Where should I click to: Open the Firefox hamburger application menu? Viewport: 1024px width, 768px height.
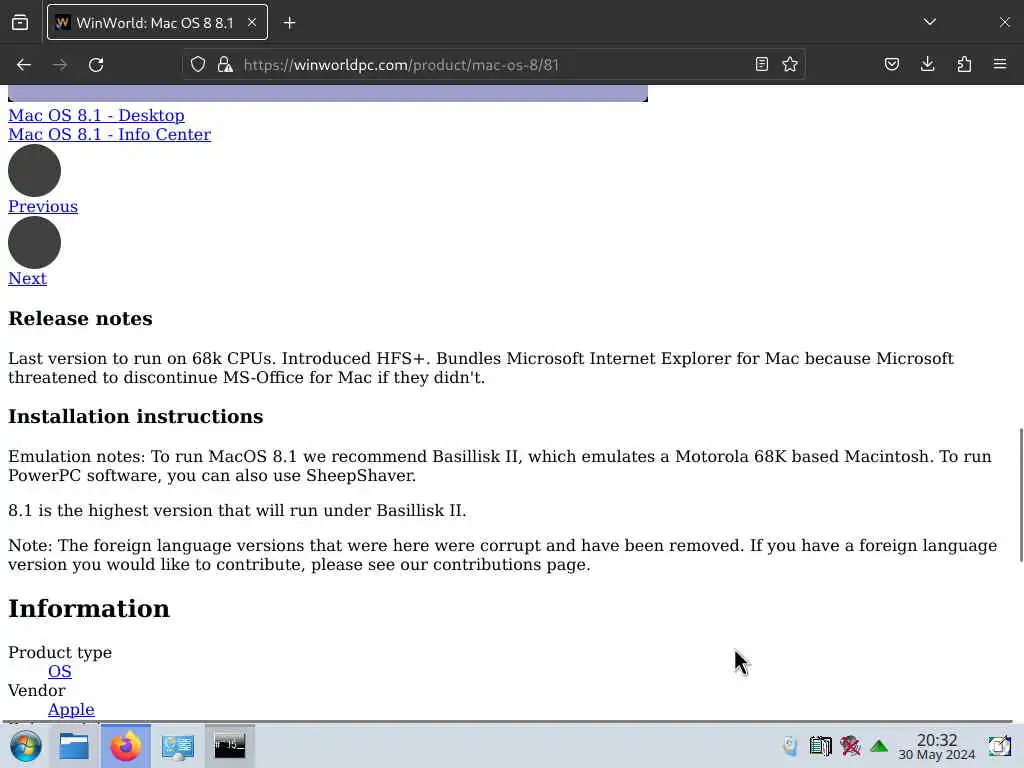pos(1000,64)
